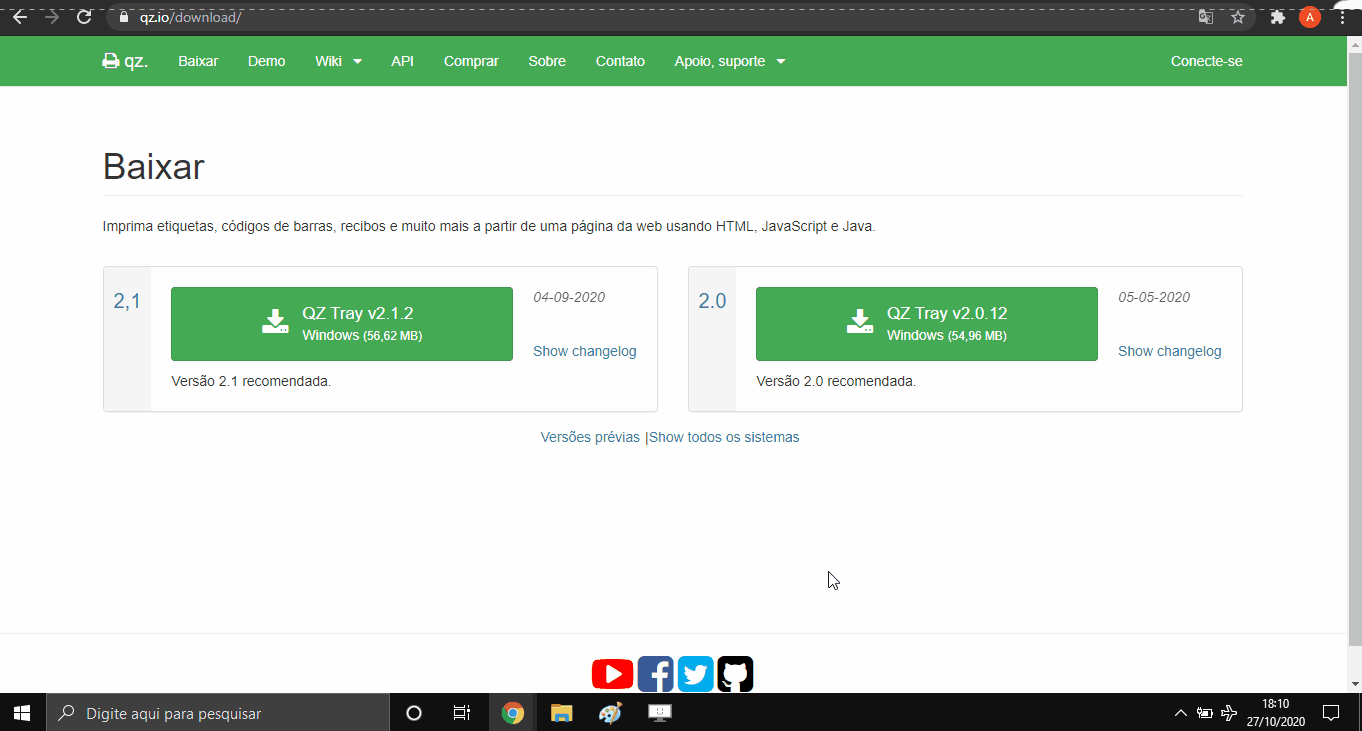Click the Google Translate icon in the address bar
Screen dimensions: 1362x731
pyautogui.click(x=1206, y=17)
